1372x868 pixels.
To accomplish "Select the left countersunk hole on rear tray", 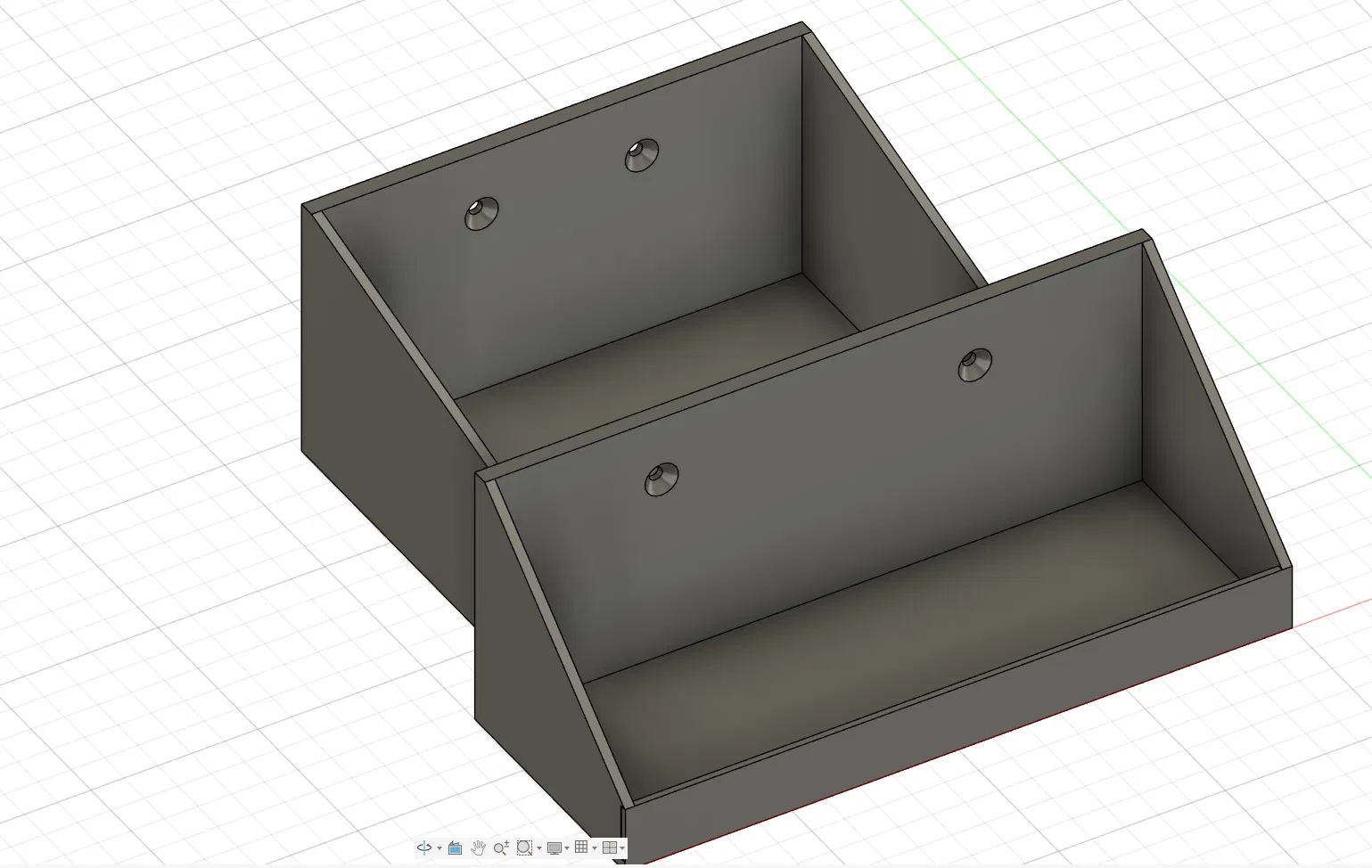I will (x=481, y=214).
